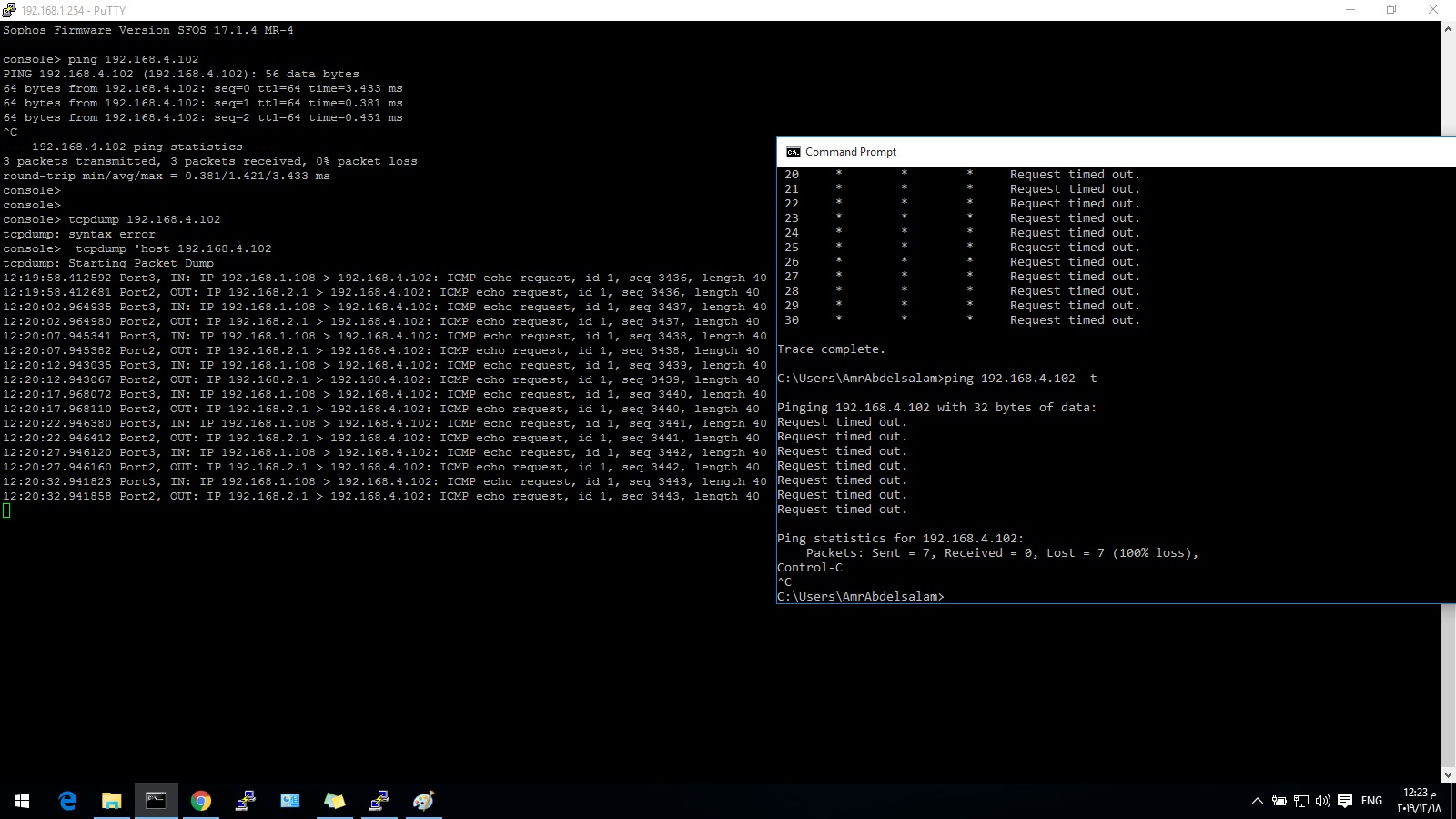
Task: Open the Control Panel taskbar icon
Action: coord(290,801)
